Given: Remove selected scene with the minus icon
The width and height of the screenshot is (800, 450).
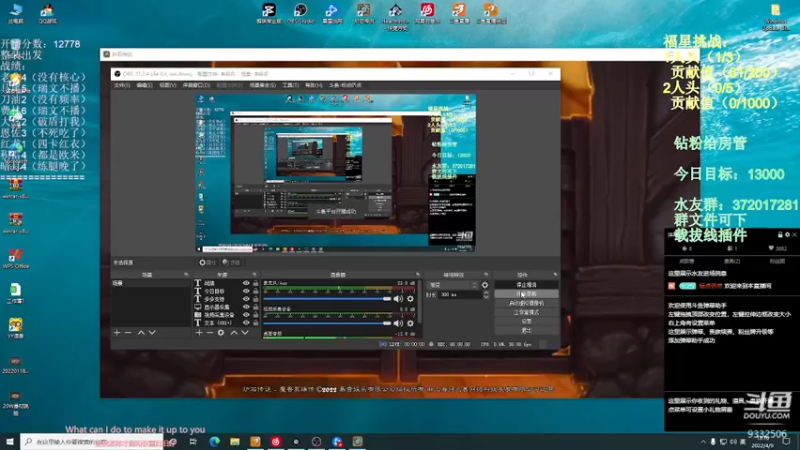Looking at the screenshot, I should pos(128,333).
